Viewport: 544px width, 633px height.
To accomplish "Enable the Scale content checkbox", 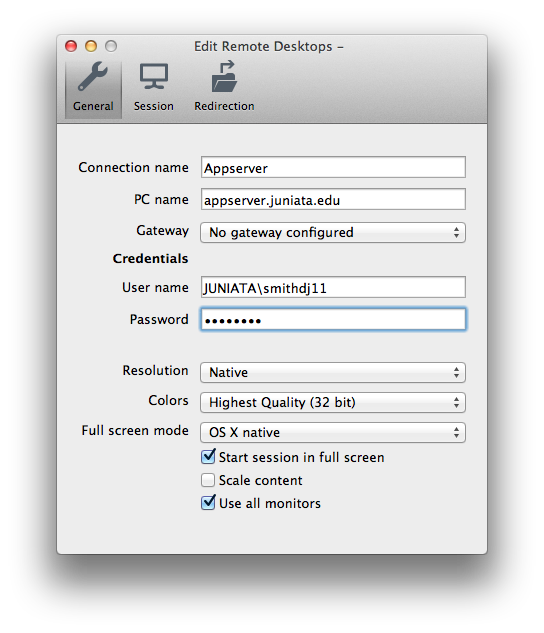I will click(208, 480).
